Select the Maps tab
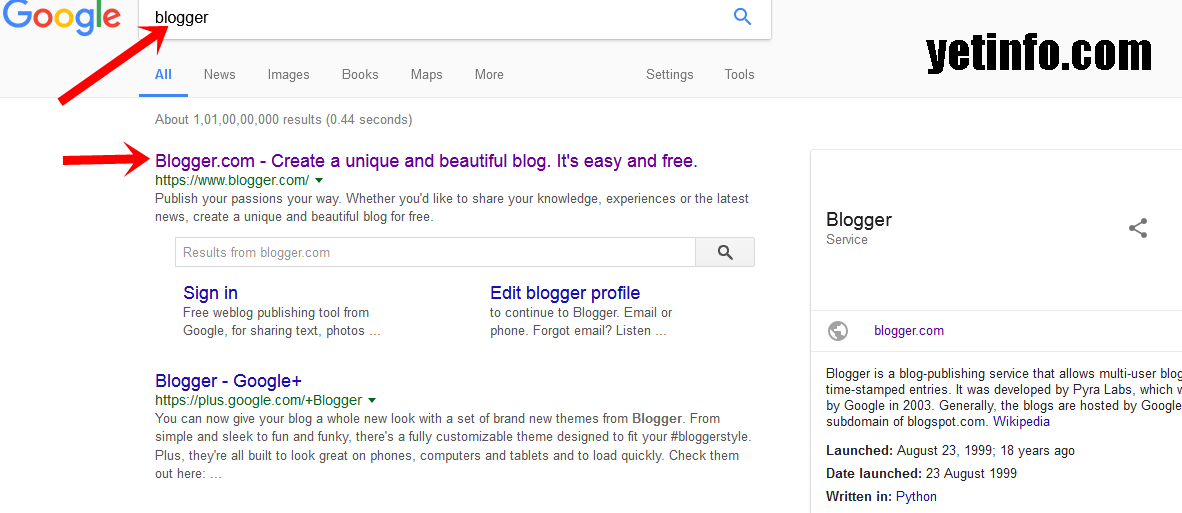This screenshot has height=513, width=1182. (x=426, y=74)
